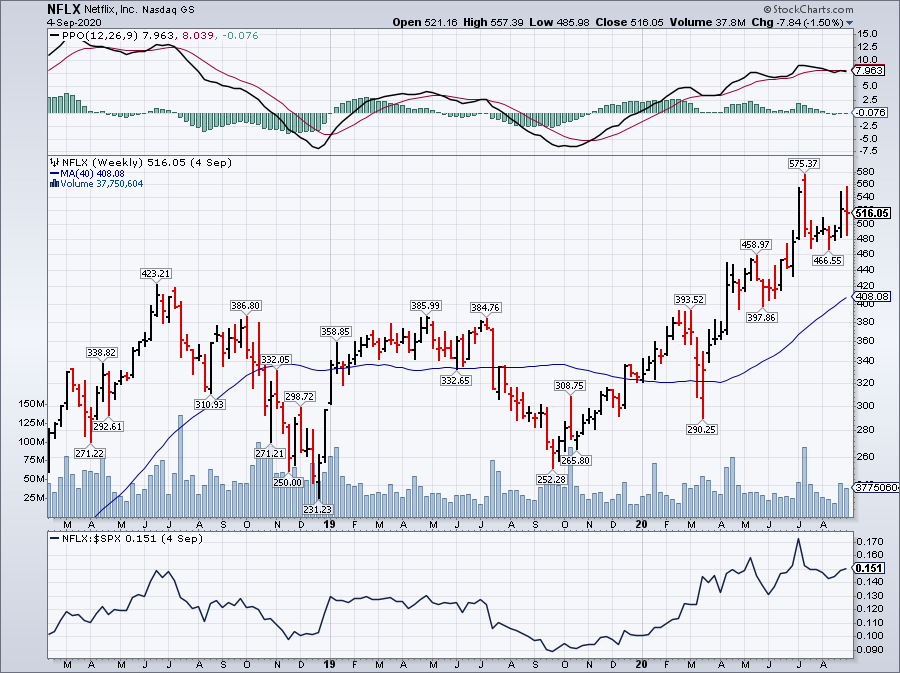Screen dimensions: 900x673
Task: Click the Chg -7.84 (-1.50%) value
Action: 797,22
